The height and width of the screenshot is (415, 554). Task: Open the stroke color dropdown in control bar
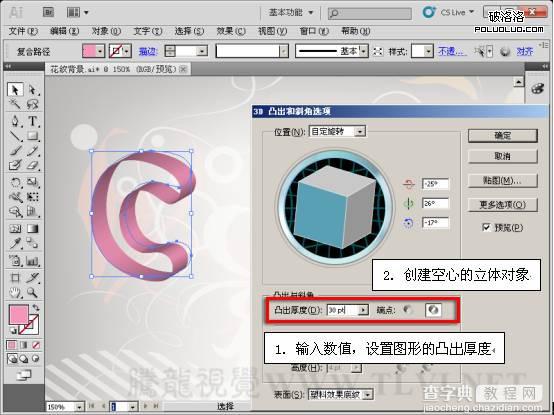tap(127, 52)
